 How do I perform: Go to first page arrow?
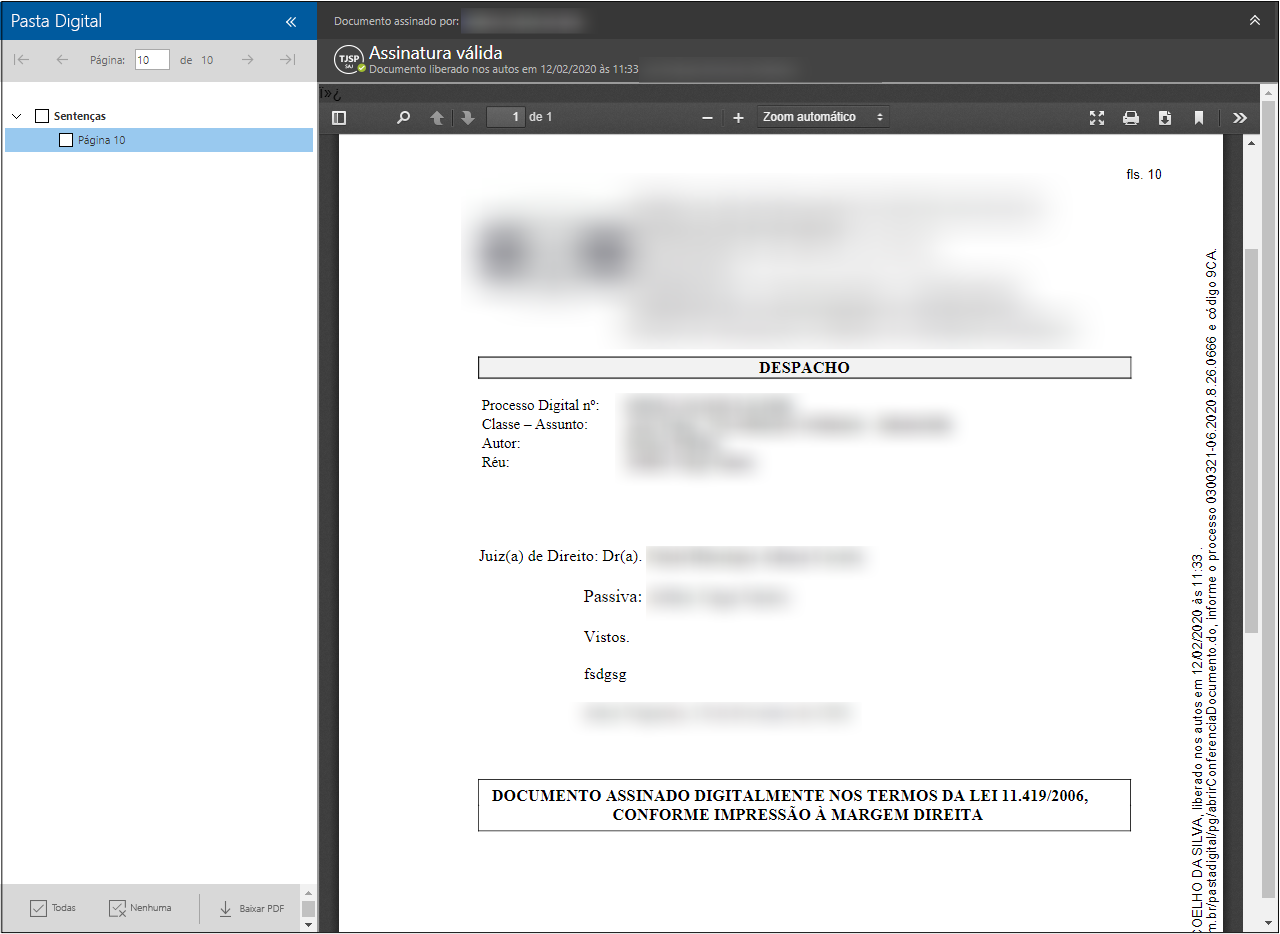(x=21, y=60)
